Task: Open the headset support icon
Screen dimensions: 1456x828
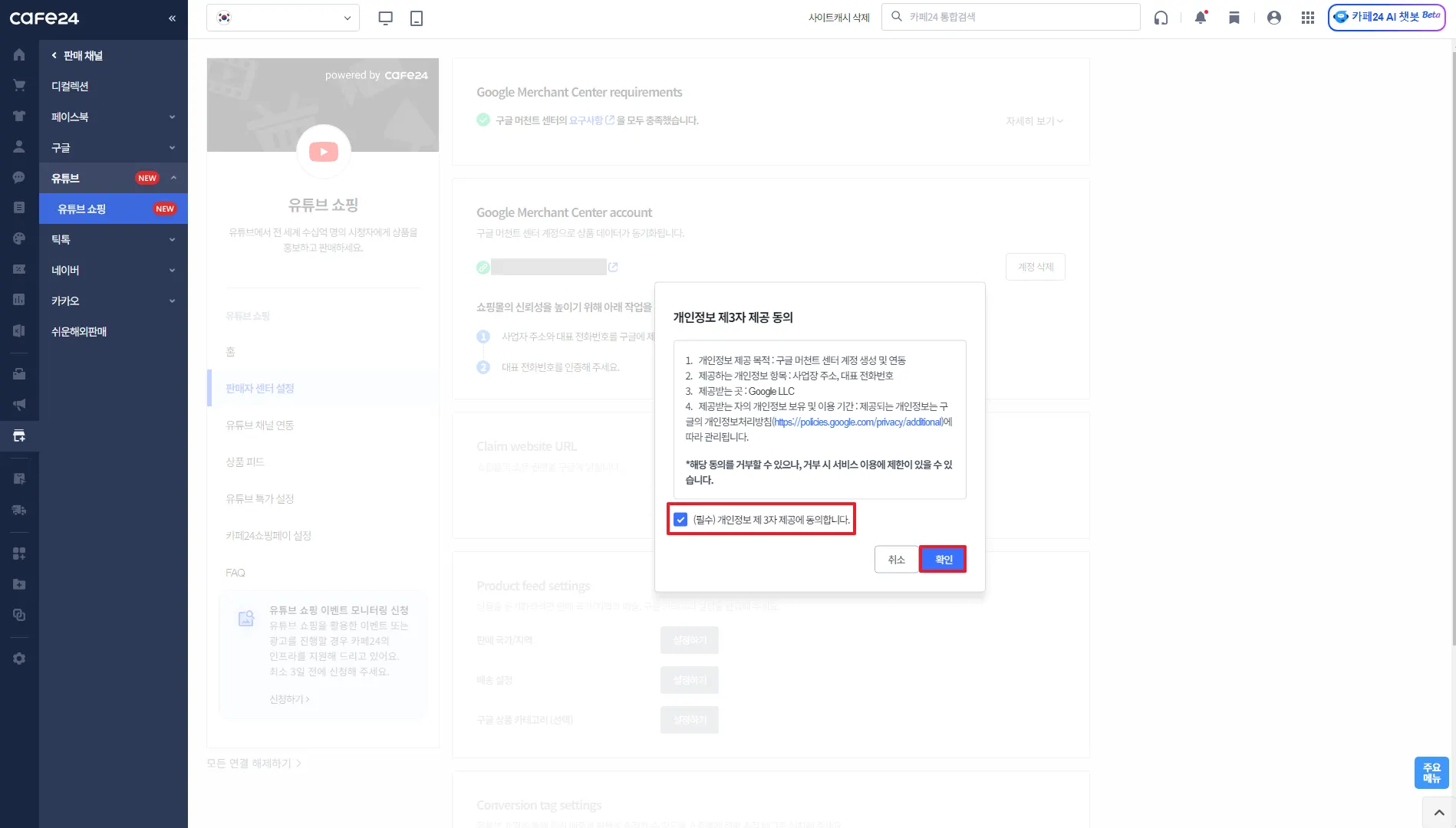Action: (x=1161, y=18)
